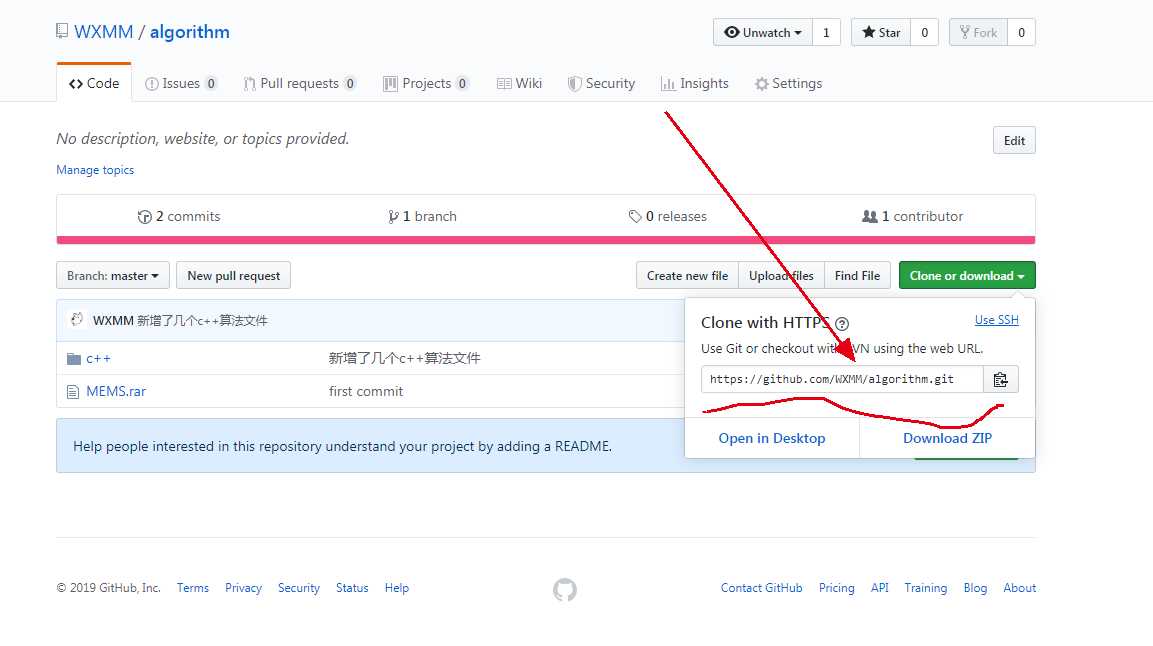The image size is (1153, 646).
Task: Open the algorithm repository title link
Action: [x=190, y=32]
